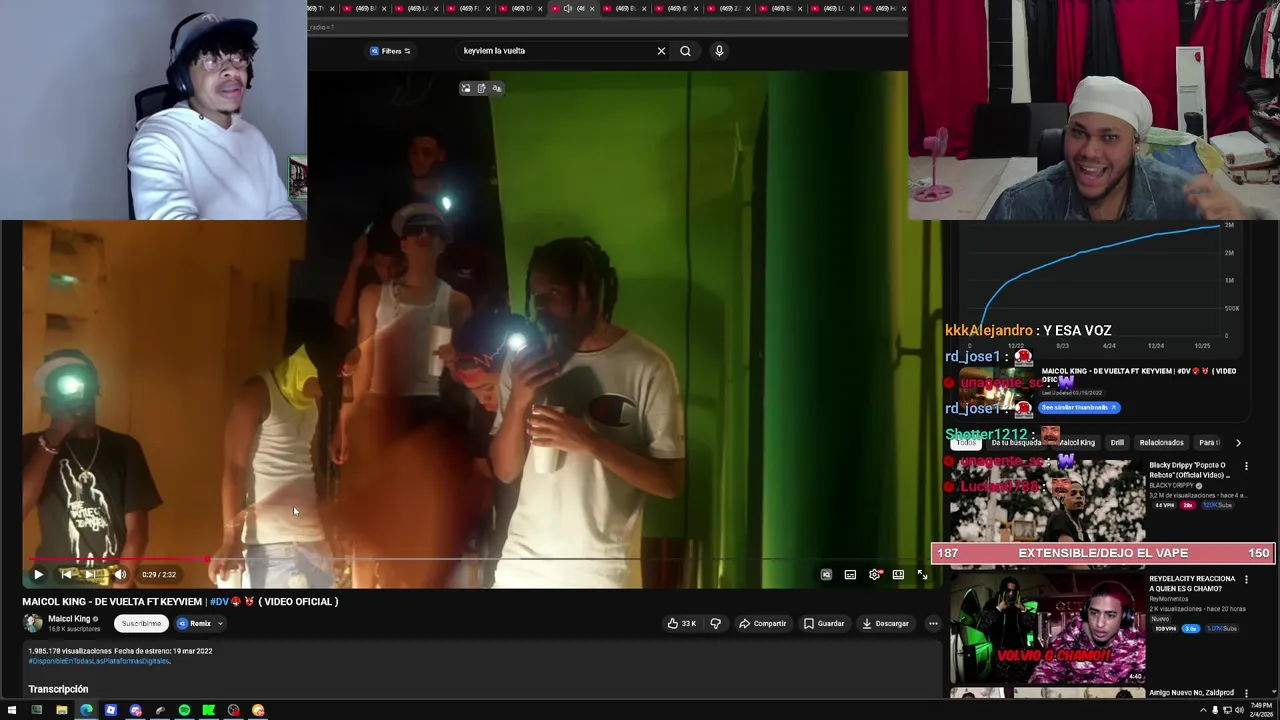This screenshot has height=720, width=1280.
Task: Open the taskbar clock showing 7:49 PM
Action: (1261, 710)
